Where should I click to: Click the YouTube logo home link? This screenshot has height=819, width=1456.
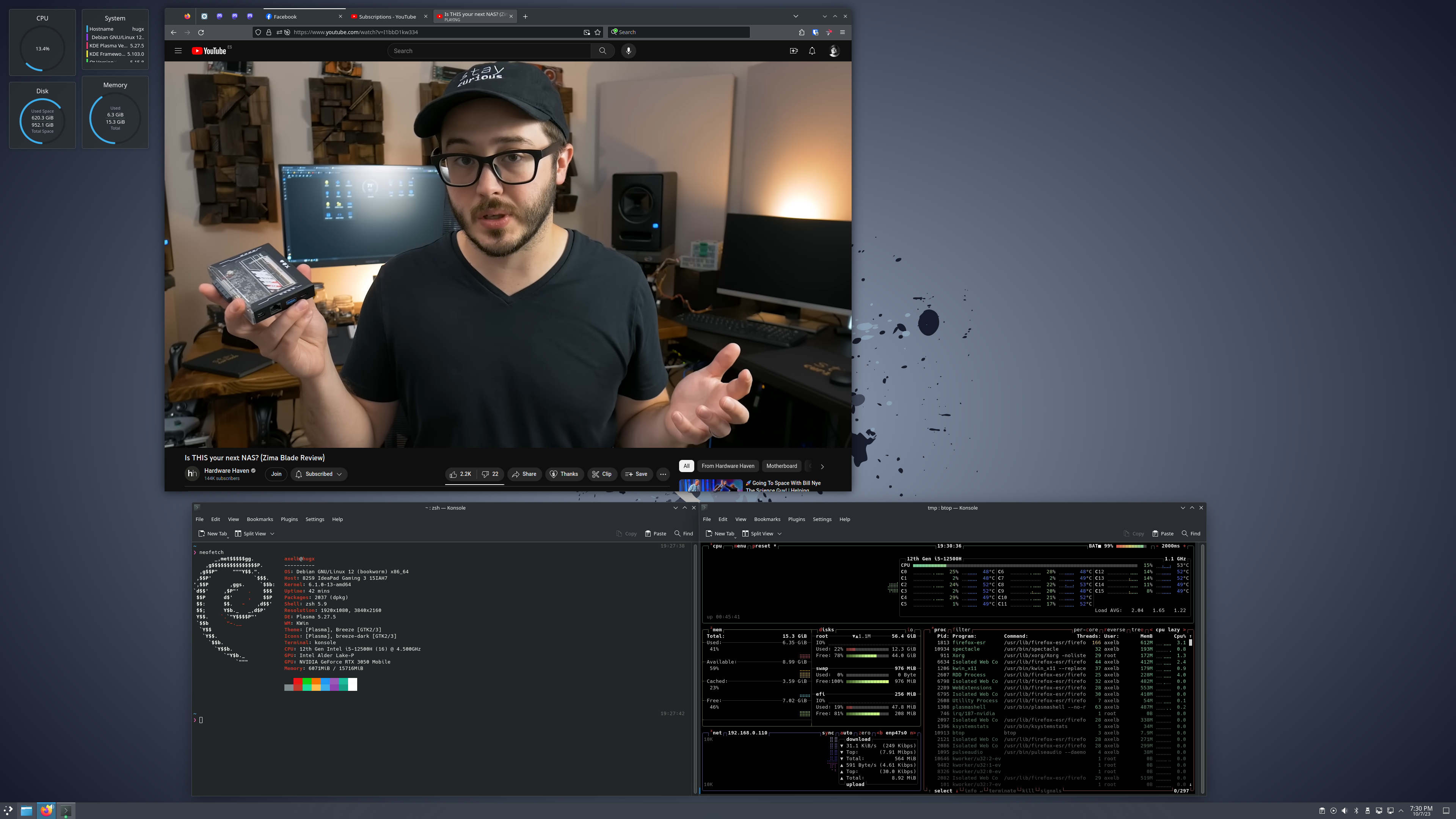pyautogui.click(x=209, y=51)
